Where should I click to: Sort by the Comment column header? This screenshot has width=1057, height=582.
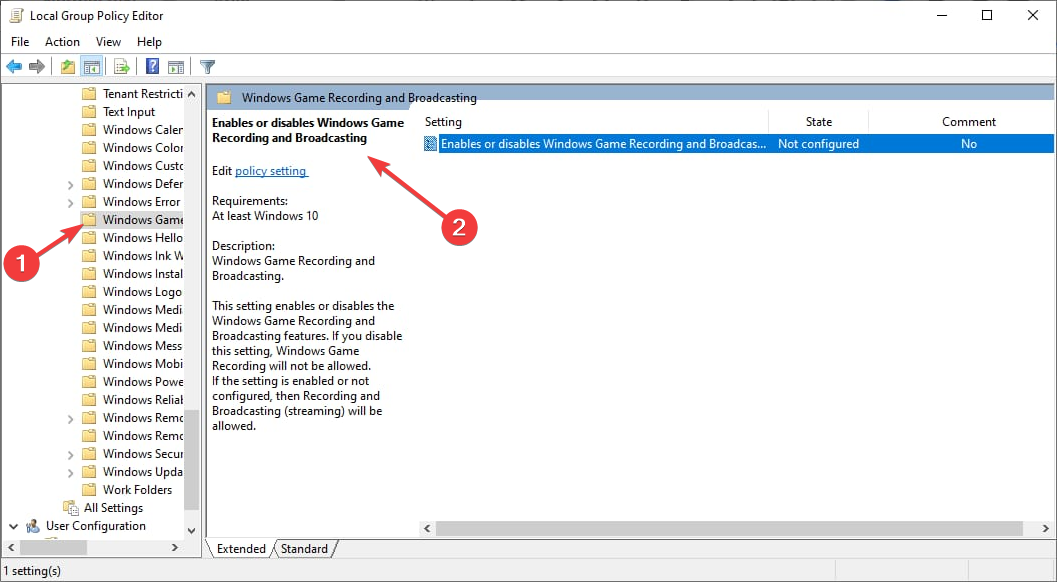click(969, 121)
